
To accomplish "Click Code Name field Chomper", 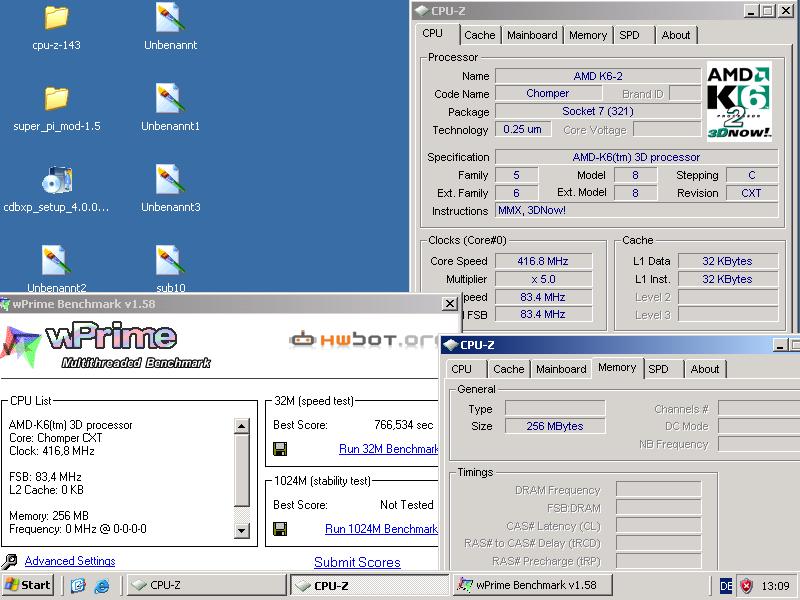I will coord(548,93).
